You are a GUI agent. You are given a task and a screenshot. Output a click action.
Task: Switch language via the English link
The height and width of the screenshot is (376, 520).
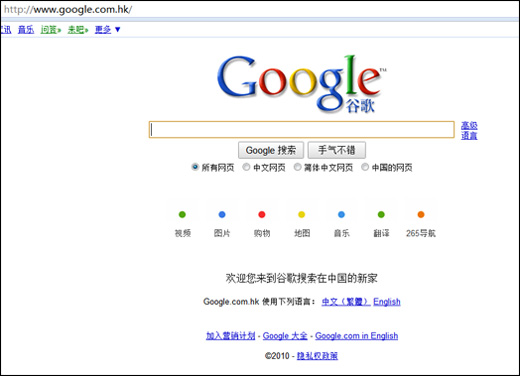pyautogui.click(x=387, y=302)
